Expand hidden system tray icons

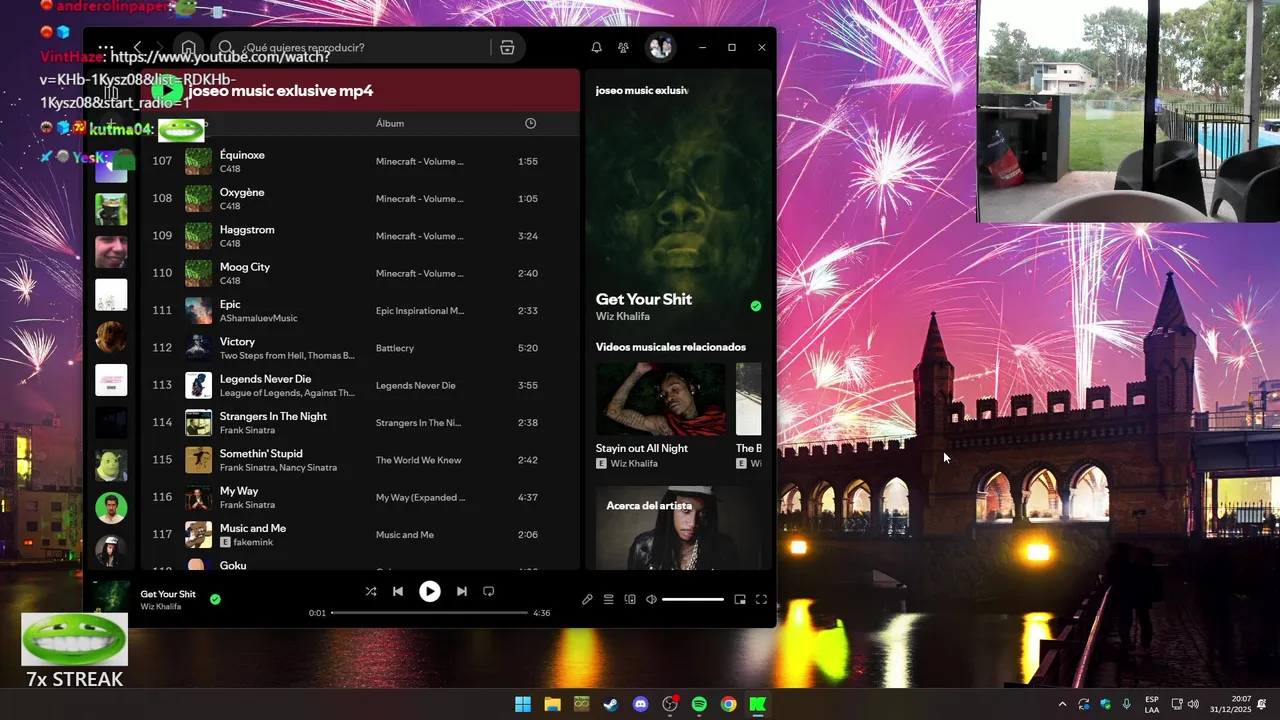click(1062, 704)
